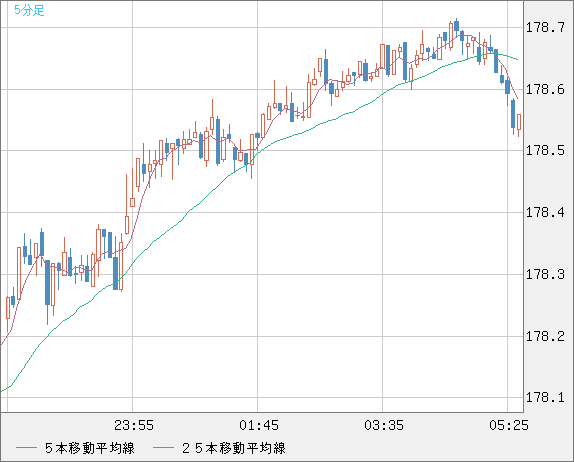
Task: Click the green 25-period legend line sample
Action: tap(163, 448)
